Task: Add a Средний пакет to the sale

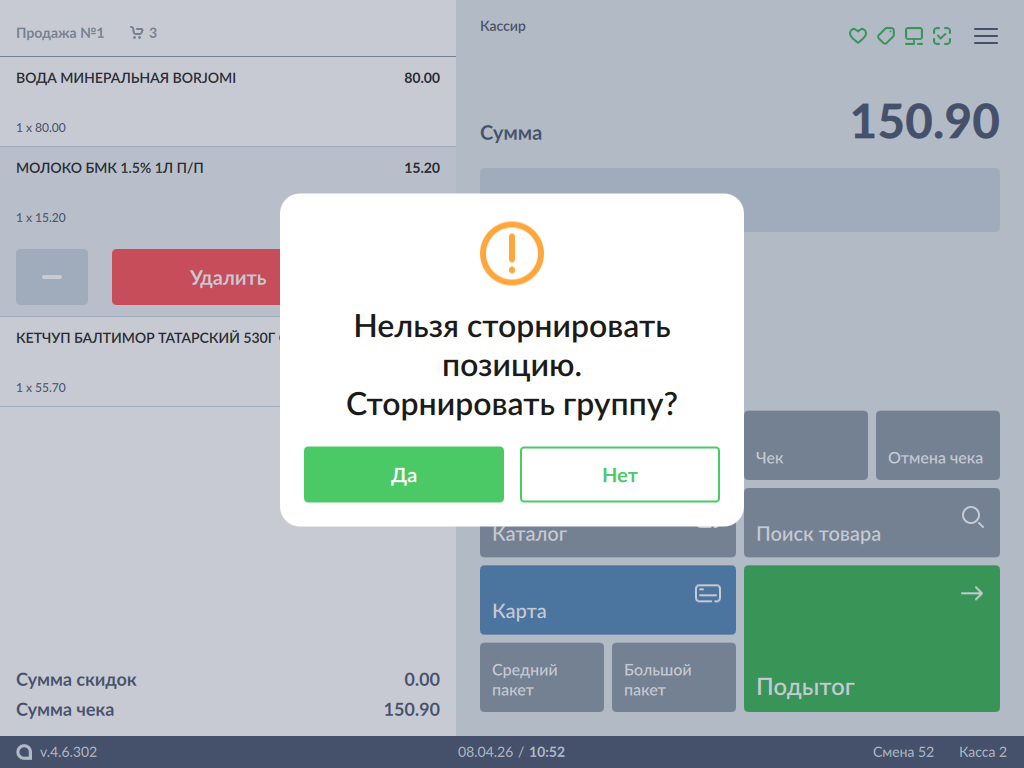Action: [541, 678]
